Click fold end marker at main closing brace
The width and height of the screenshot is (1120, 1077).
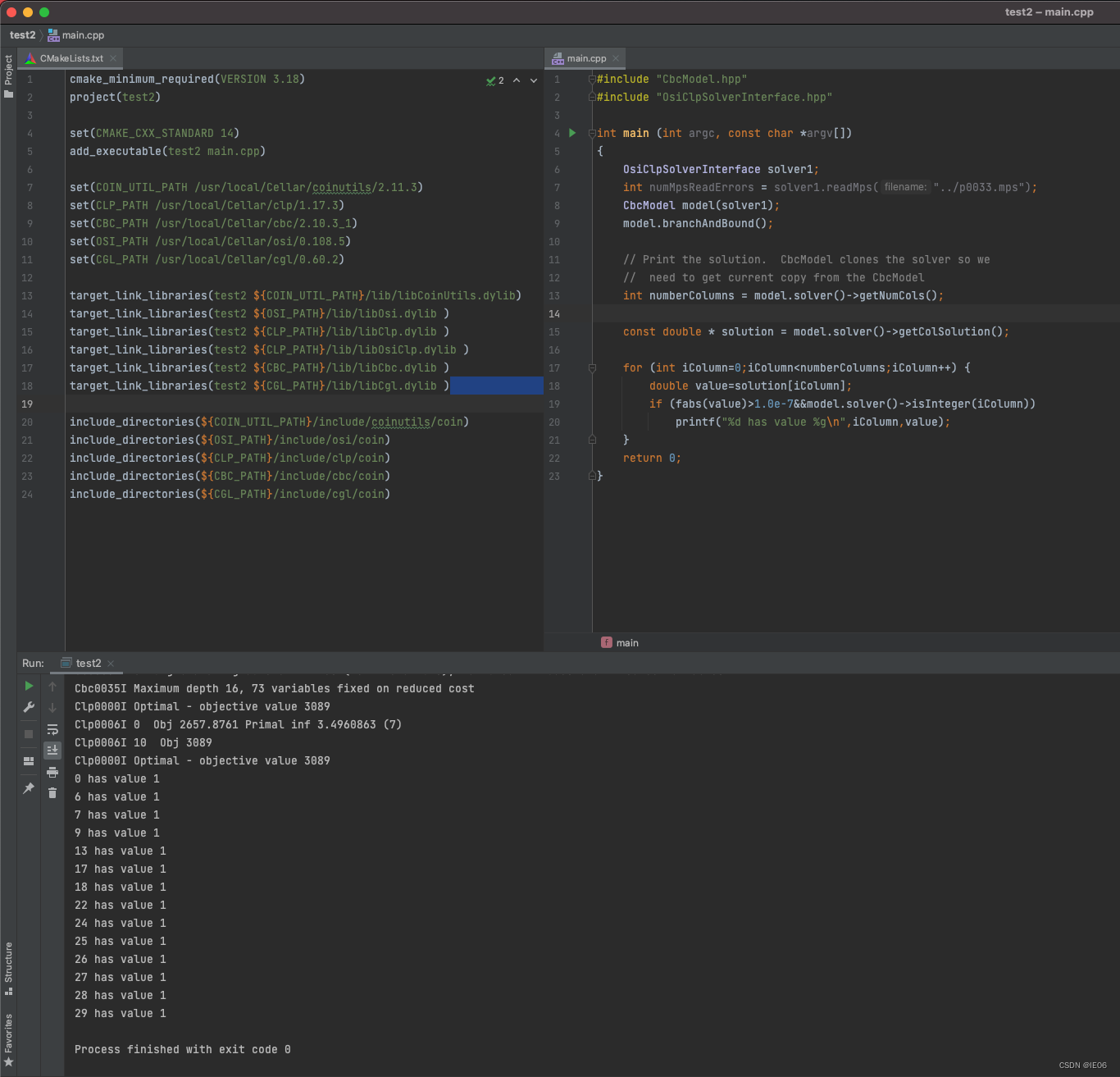pyautogui.click(x=592, y=477)
